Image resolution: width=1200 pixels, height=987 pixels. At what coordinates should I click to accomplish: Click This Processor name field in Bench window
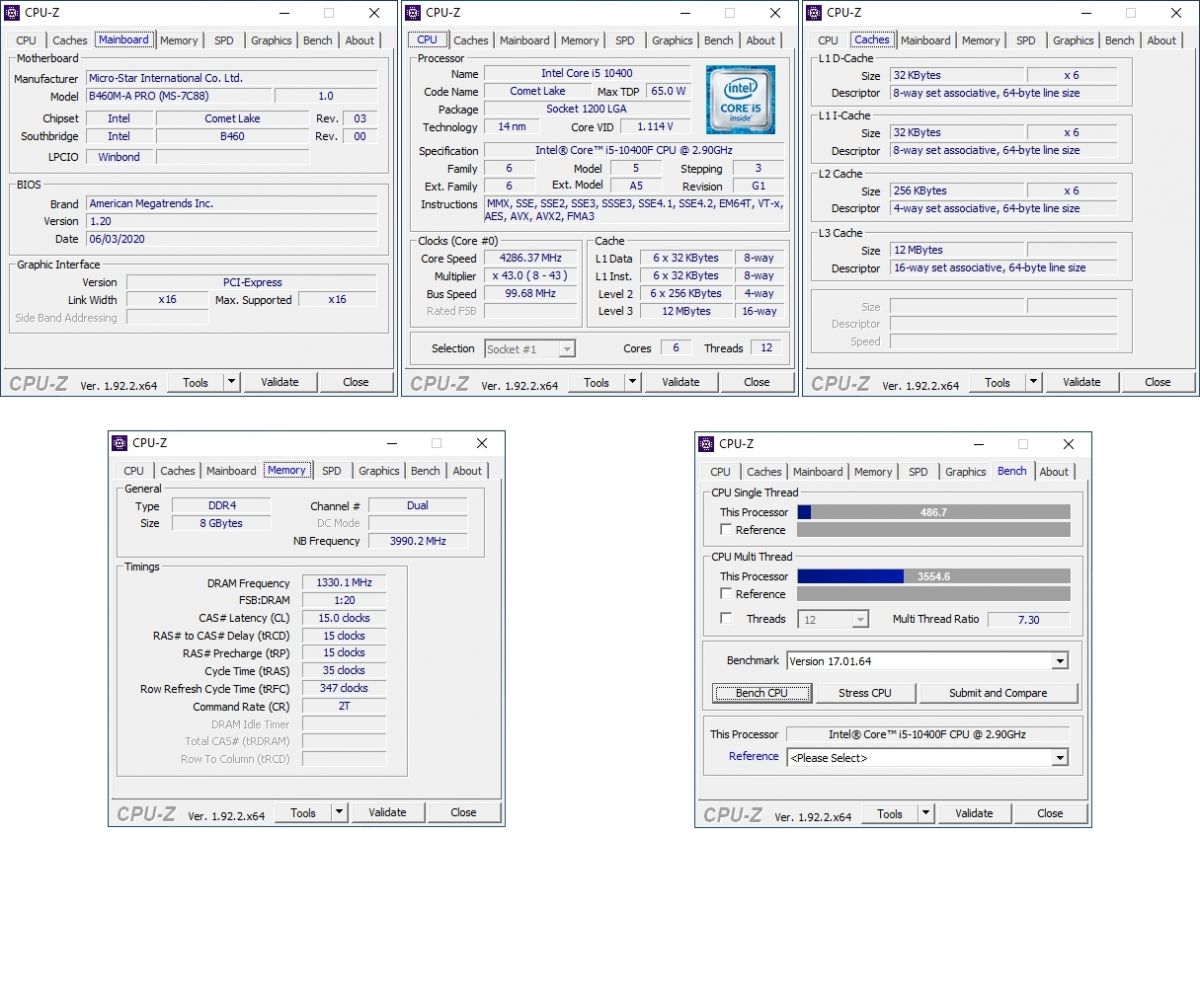pyautogui.click(x=927, y=734)
